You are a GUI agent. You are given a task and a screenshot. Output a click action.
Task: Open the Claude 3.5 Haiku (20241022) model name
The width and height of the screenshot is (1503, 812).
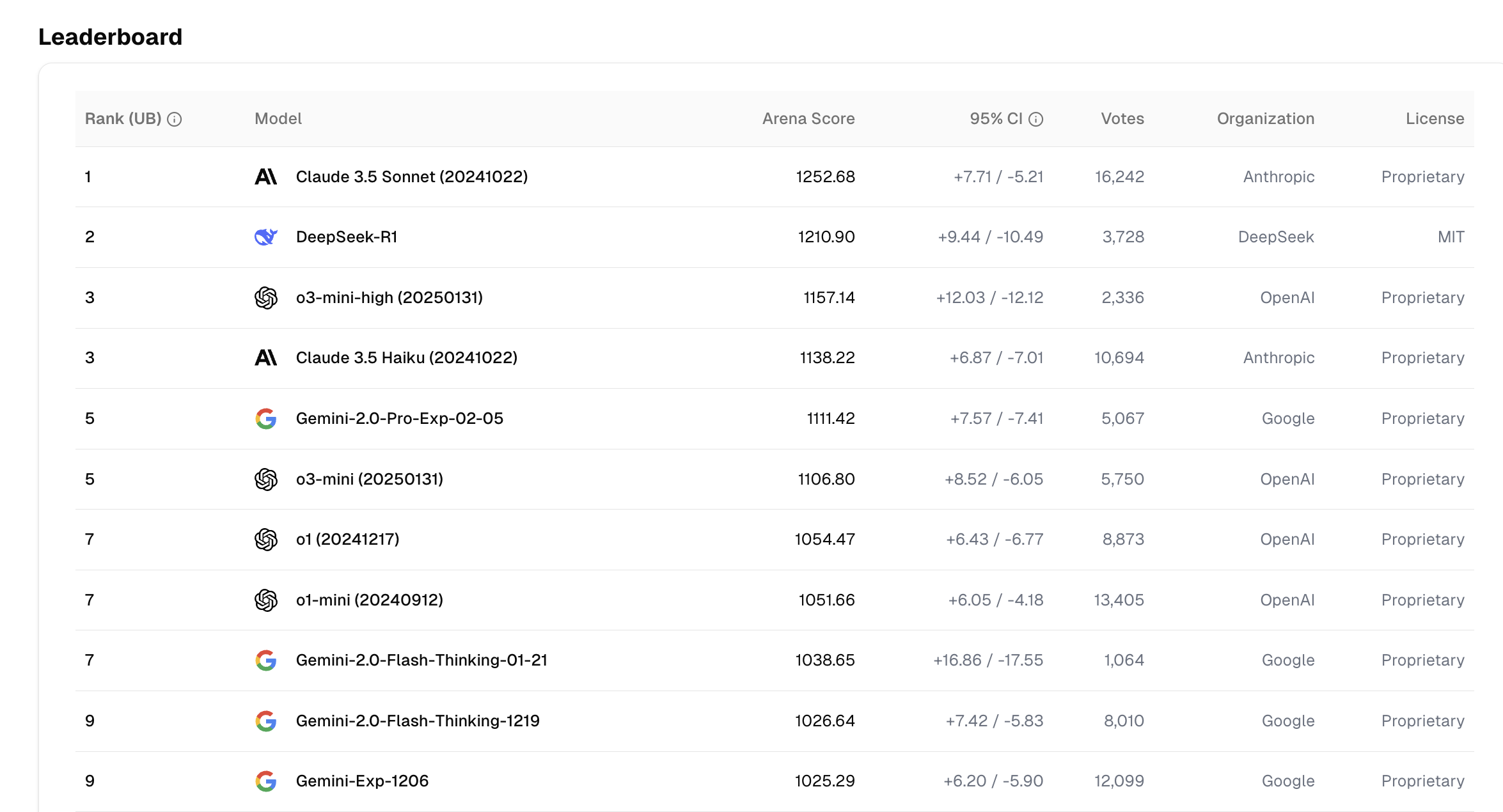[407, 358]
